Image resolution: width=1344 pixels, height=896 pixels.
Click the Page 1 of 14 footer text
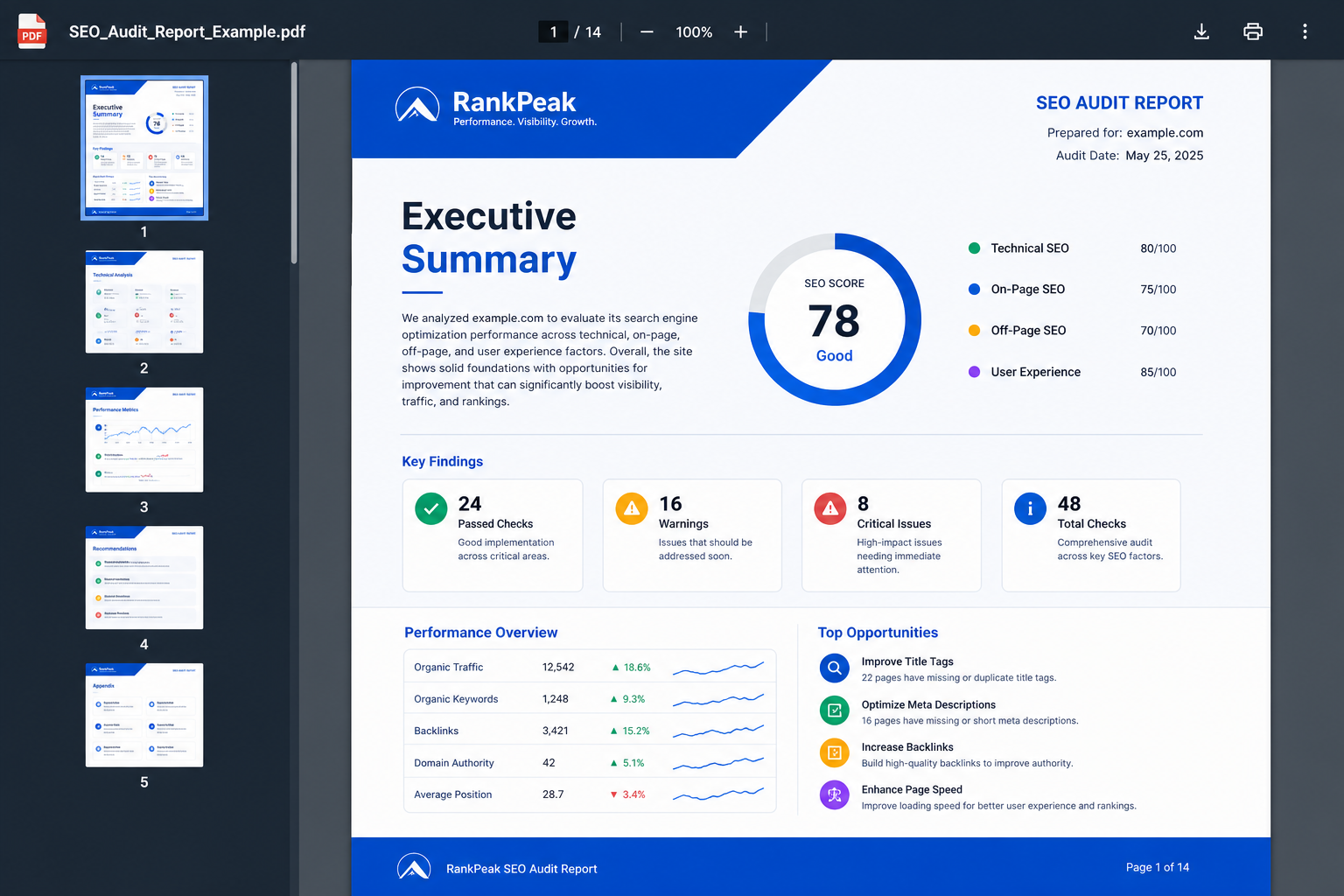(x=1158, y=867)
